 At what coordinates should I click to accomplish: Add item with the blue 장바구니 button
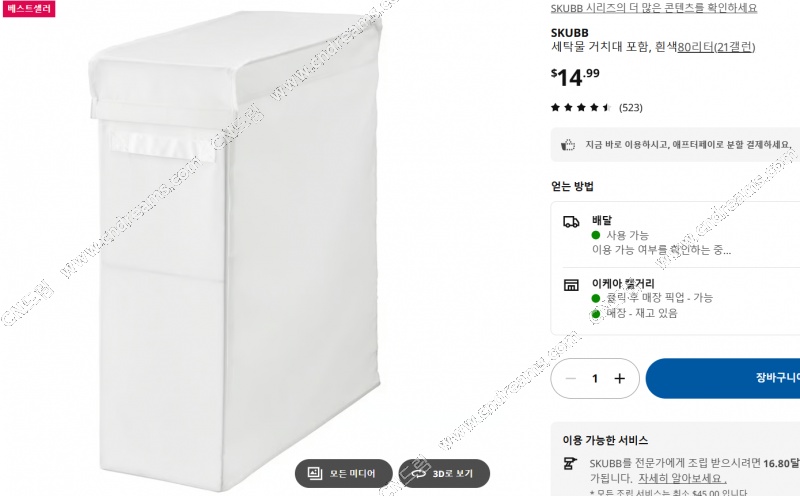pos(722,378)
